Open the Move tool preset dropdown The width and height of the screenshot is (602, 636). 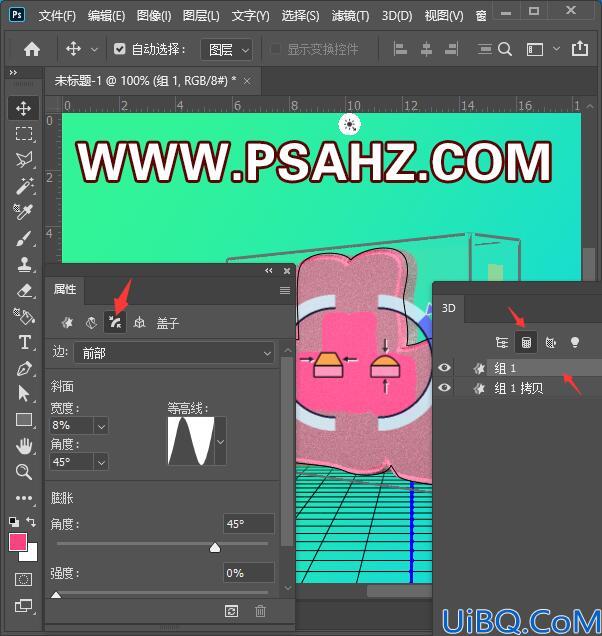coord(94,50)
